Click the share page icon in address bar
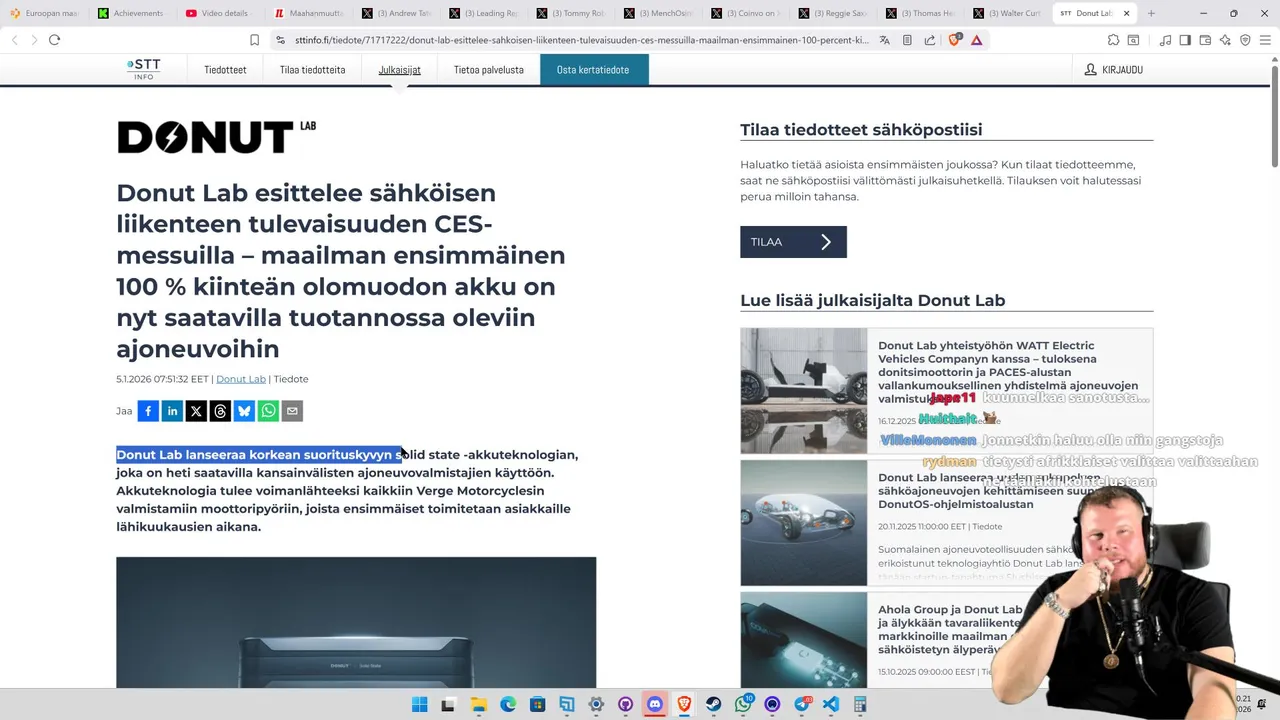1280x720 pixels. (x=930, y=40)
